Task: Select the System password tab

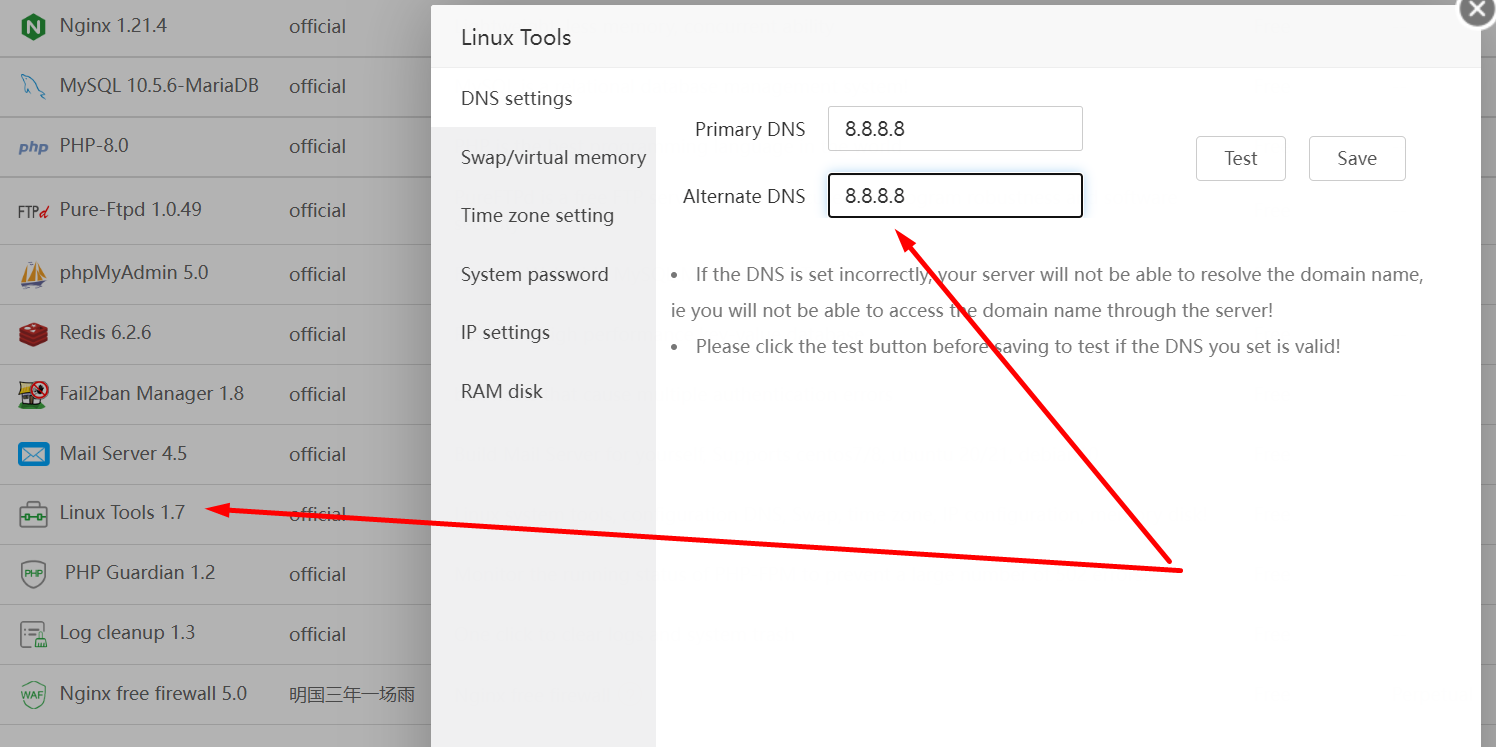Action: pos(534,274)
